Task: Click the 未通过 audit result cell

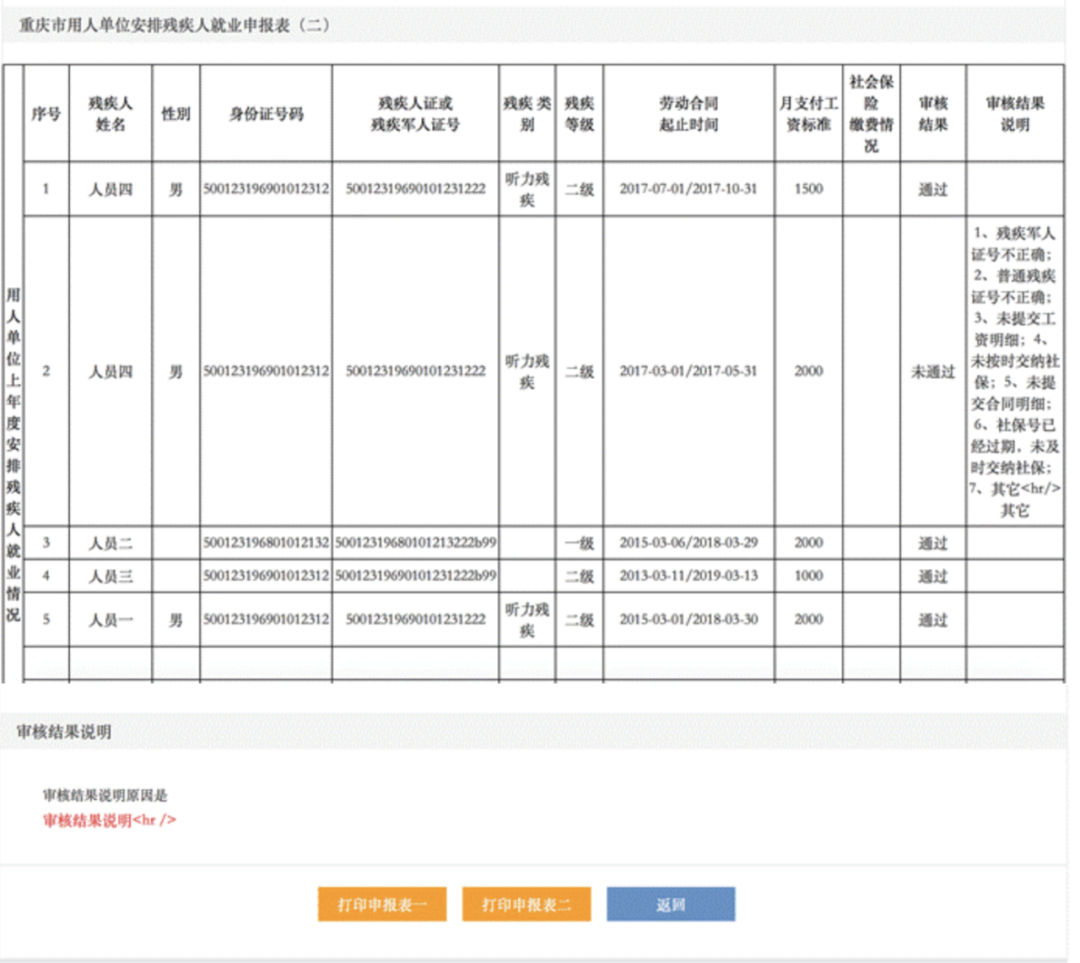Action: click(932, 372)
